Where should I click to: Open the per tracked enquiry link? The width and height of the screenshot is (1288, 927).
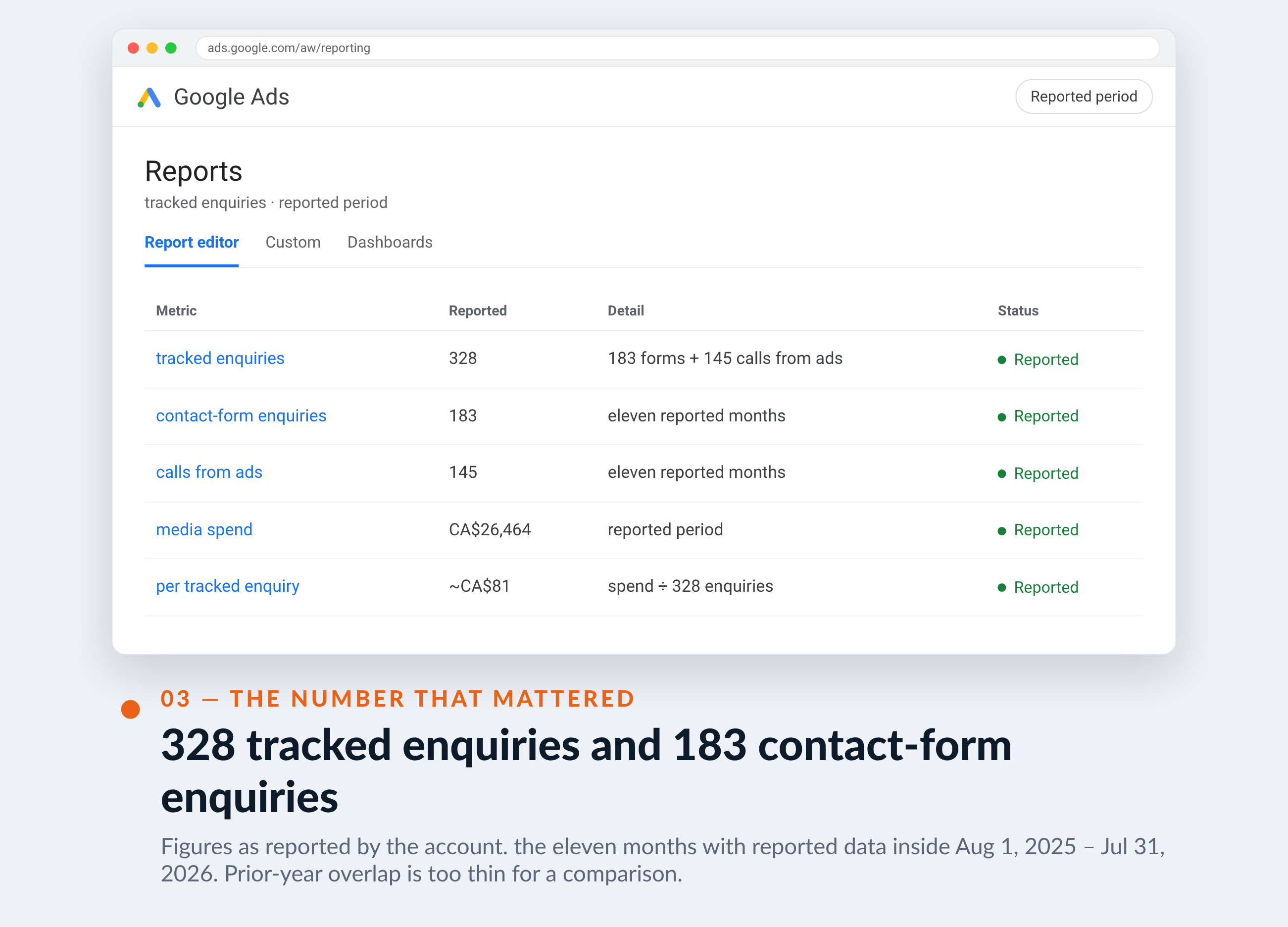[228, 586]
